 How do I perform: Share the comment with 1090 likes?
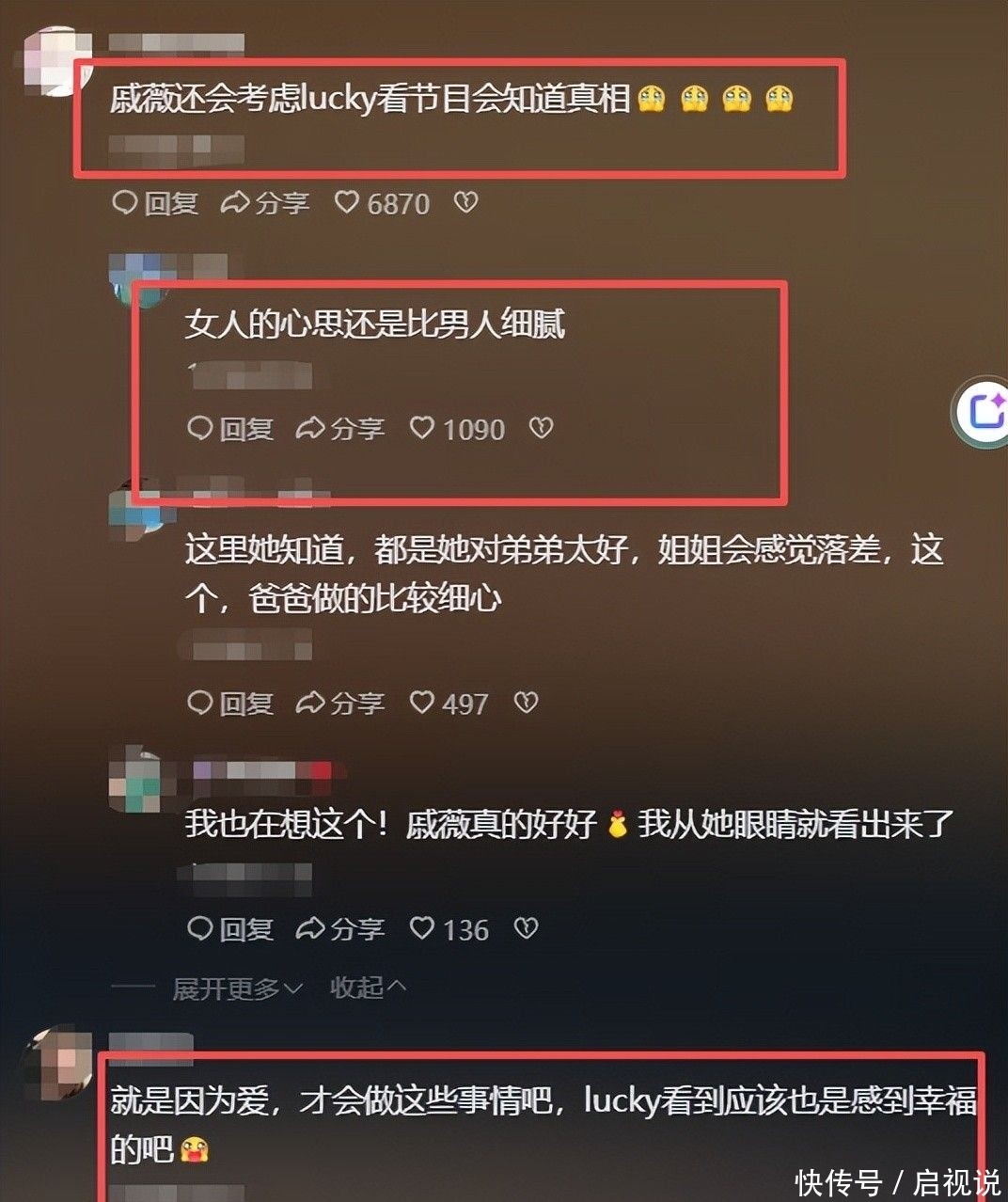(x=340, y=429)
